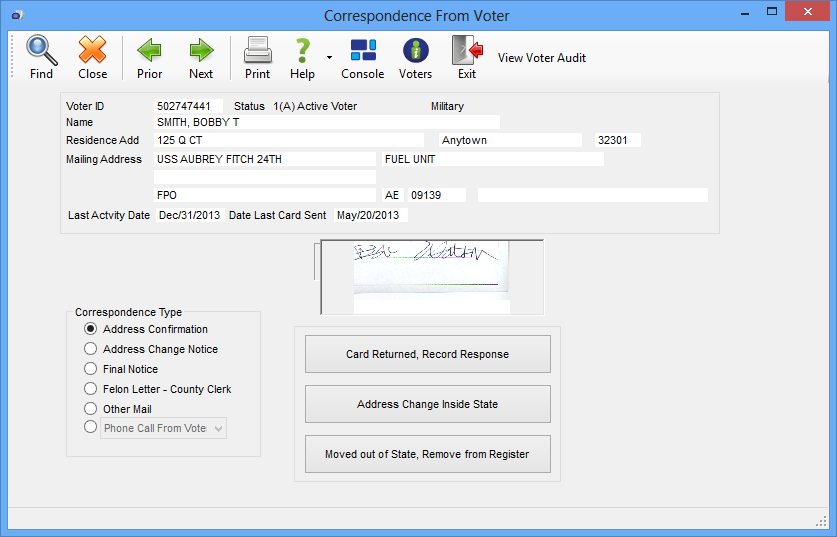Viewport: 837px width, 537px height.
Task: Click View Voter Audit in toolbar
Action: pos(541,58)
